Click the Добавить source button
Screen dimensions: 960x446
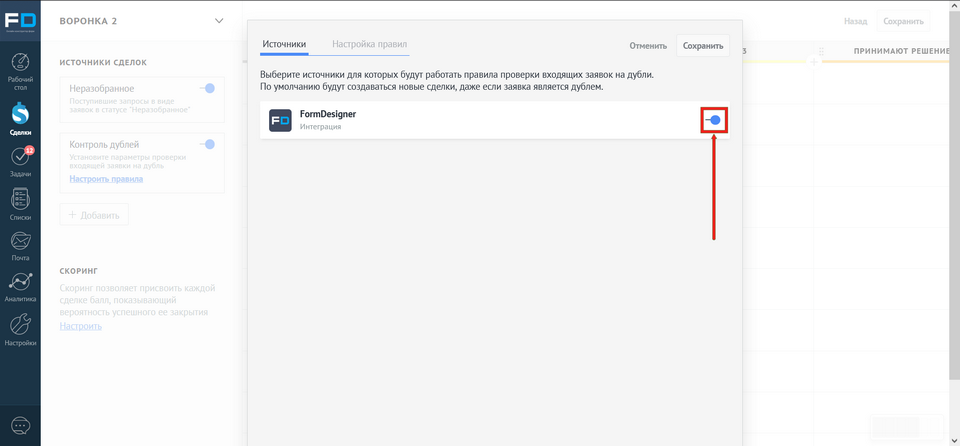pos(94,214)
